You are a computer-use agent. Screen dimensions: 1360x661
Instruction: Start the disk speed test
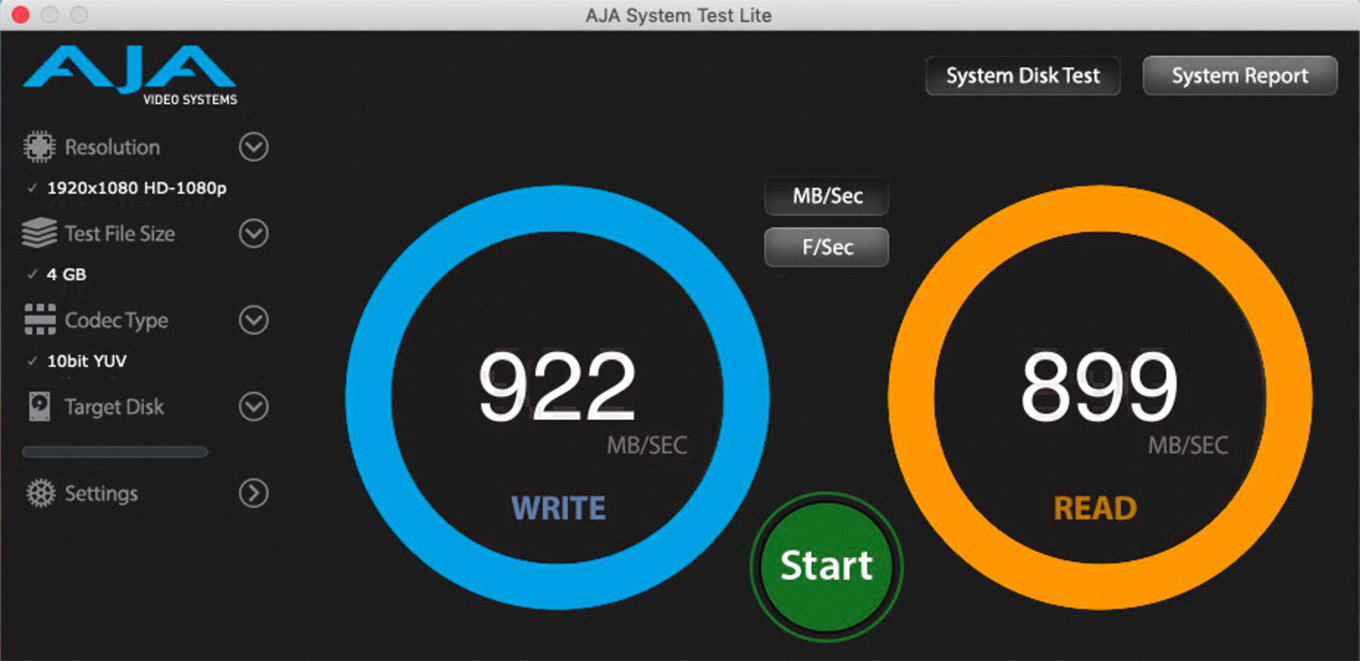826,567
